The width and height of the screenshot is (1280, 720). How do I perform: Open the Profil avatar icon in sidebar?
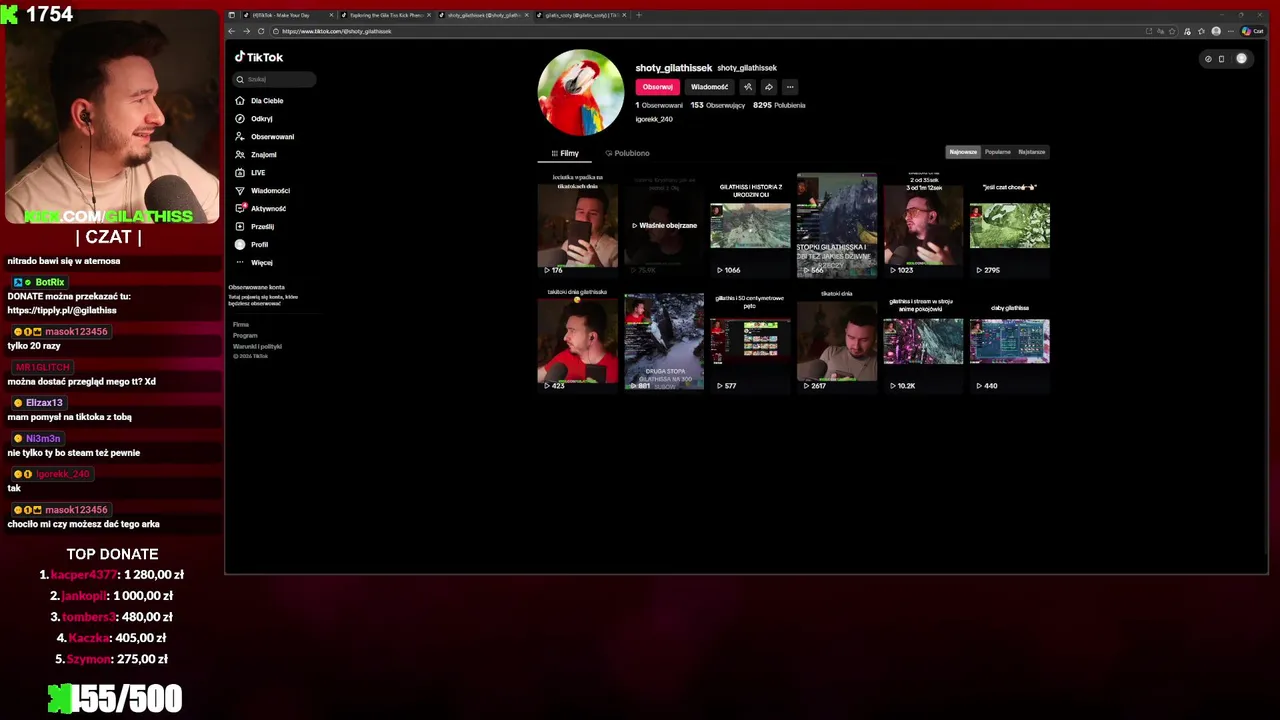click(240, 245)
